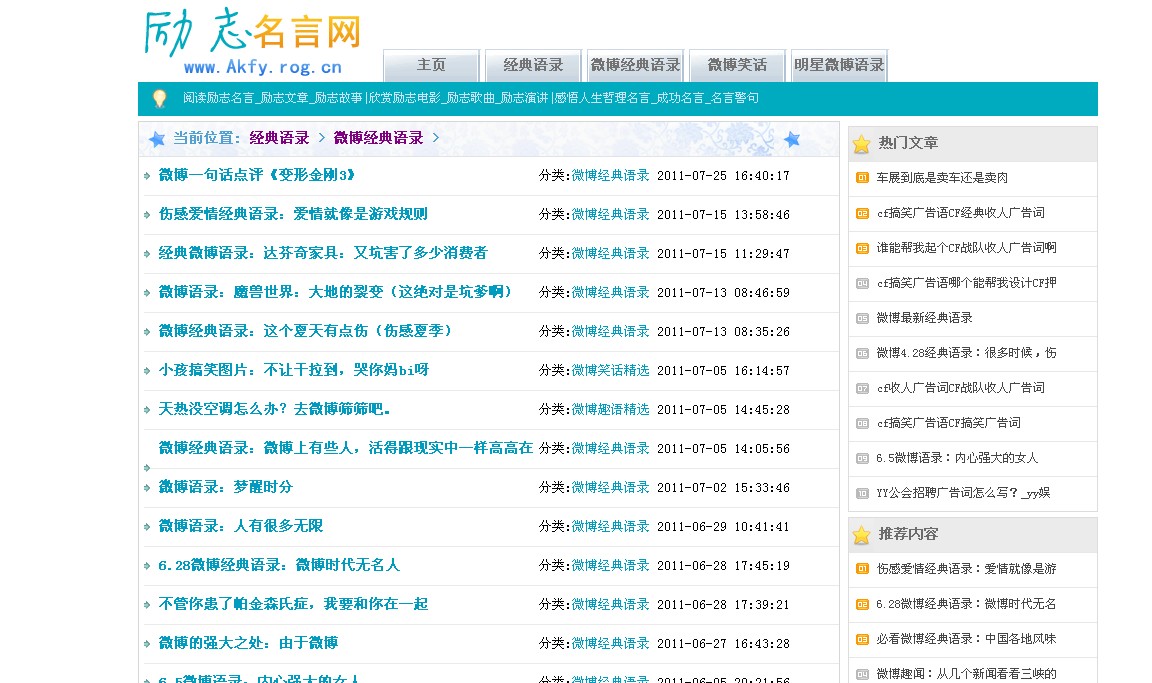Image resolution: width=1152 pixels, height=683 pixels.
Task: Open hot article 微博最新经典语录
Action: click(924, 318)
